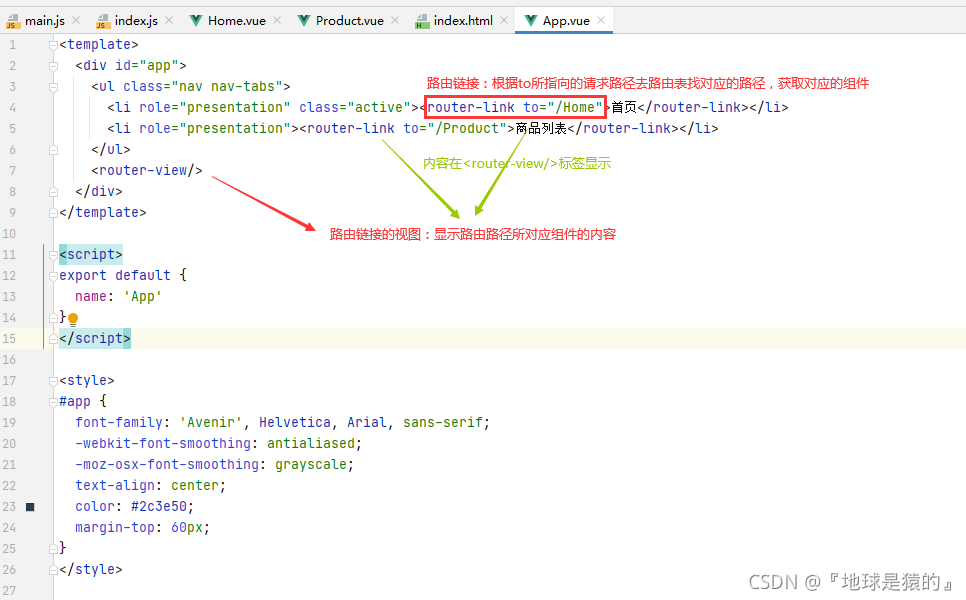Switch to the index.js tab
This screenshot has height=600, width=966.
134,20
